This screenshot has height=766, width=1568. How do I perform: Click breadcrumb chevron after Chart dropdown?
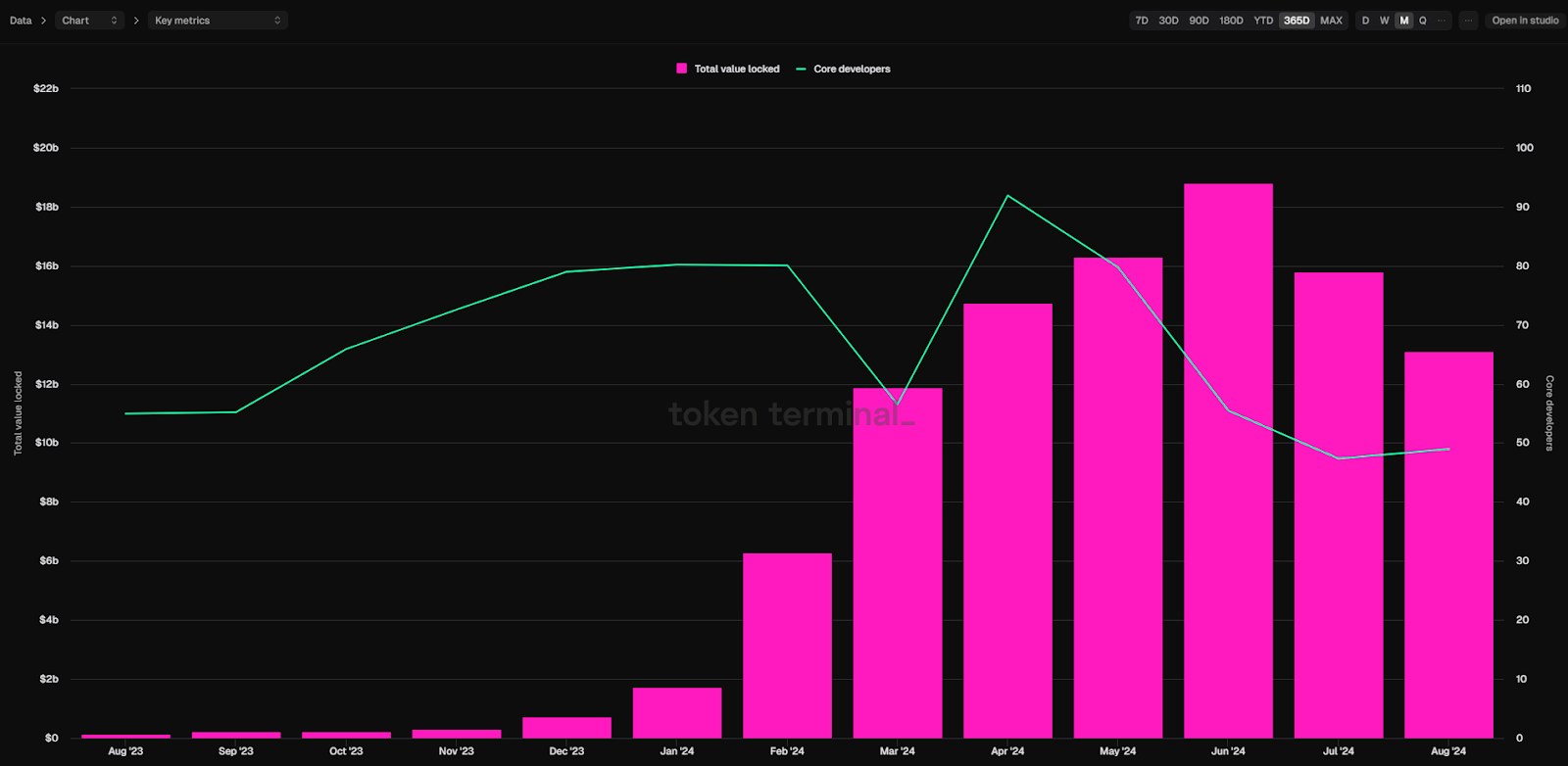(x=136, y=21)
